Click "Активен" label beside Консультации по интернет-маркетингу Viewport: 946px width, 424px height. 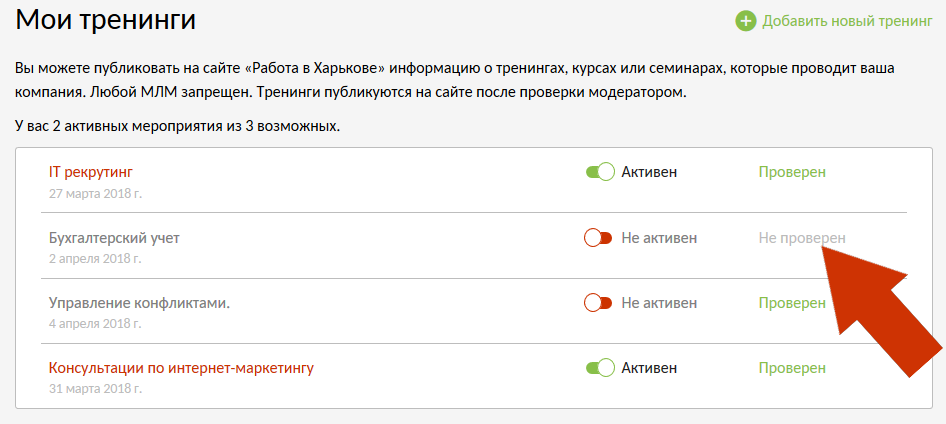click(649, 368)
